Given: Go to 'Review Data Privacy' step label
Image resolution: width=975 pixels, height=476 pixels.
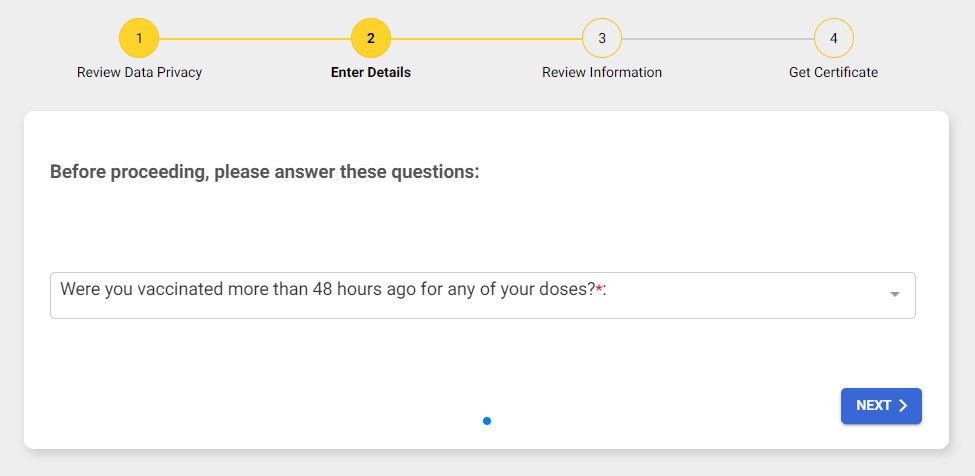Looking at the screenshot, I should pos(139,72).
